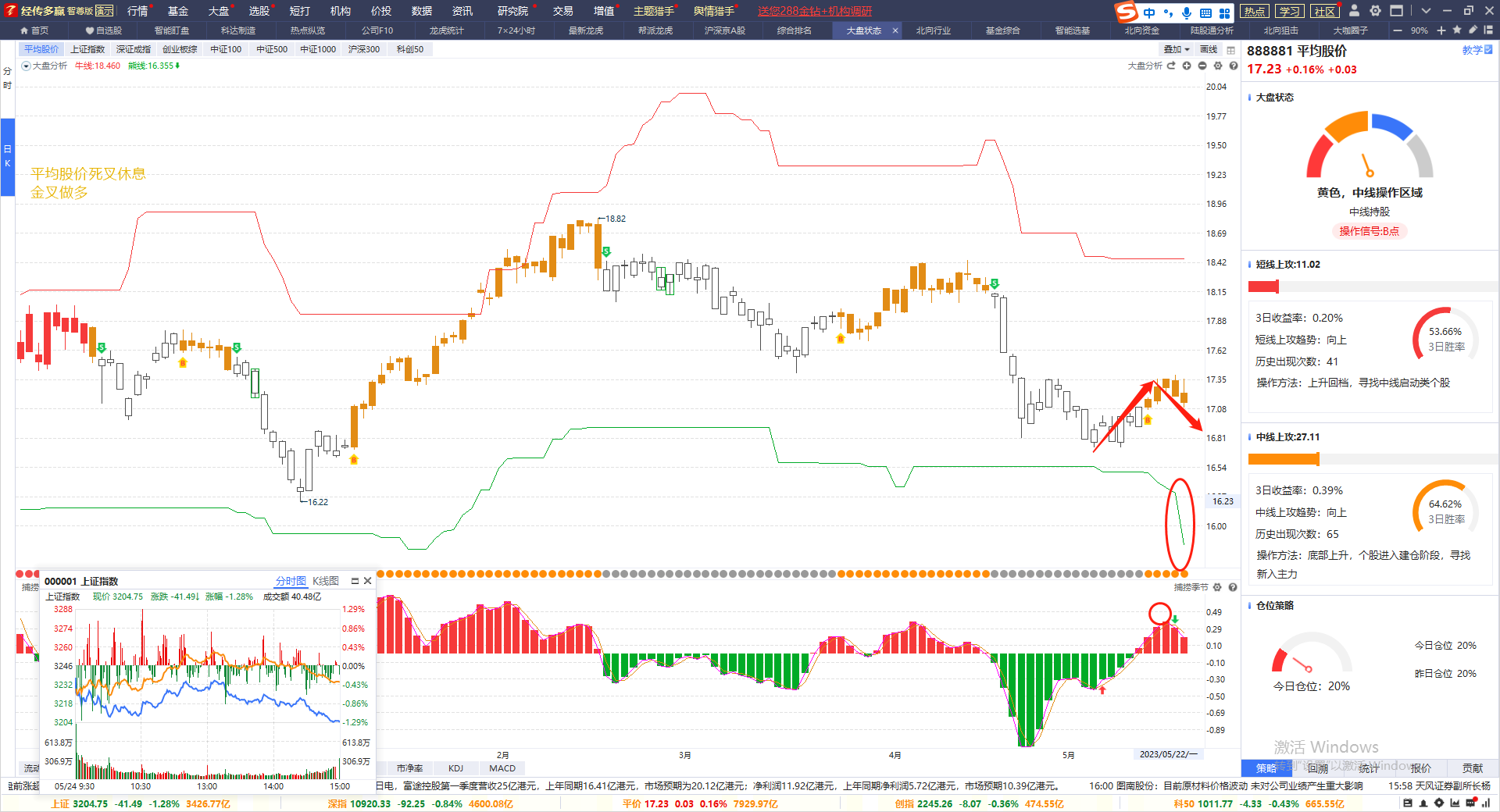This screenshot has height=812, width=1500.
Task: Add page to favorites with star icon
Action: 1457,30
